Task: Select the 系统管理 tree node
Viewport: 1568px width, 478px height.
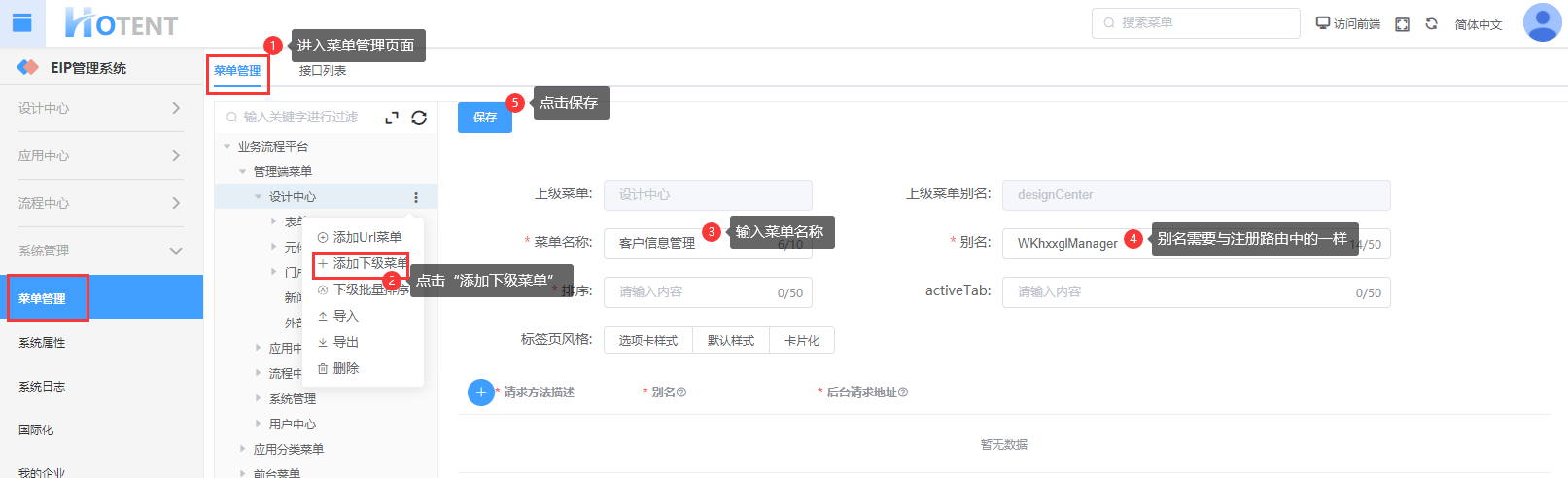Action: coord(293,399)
